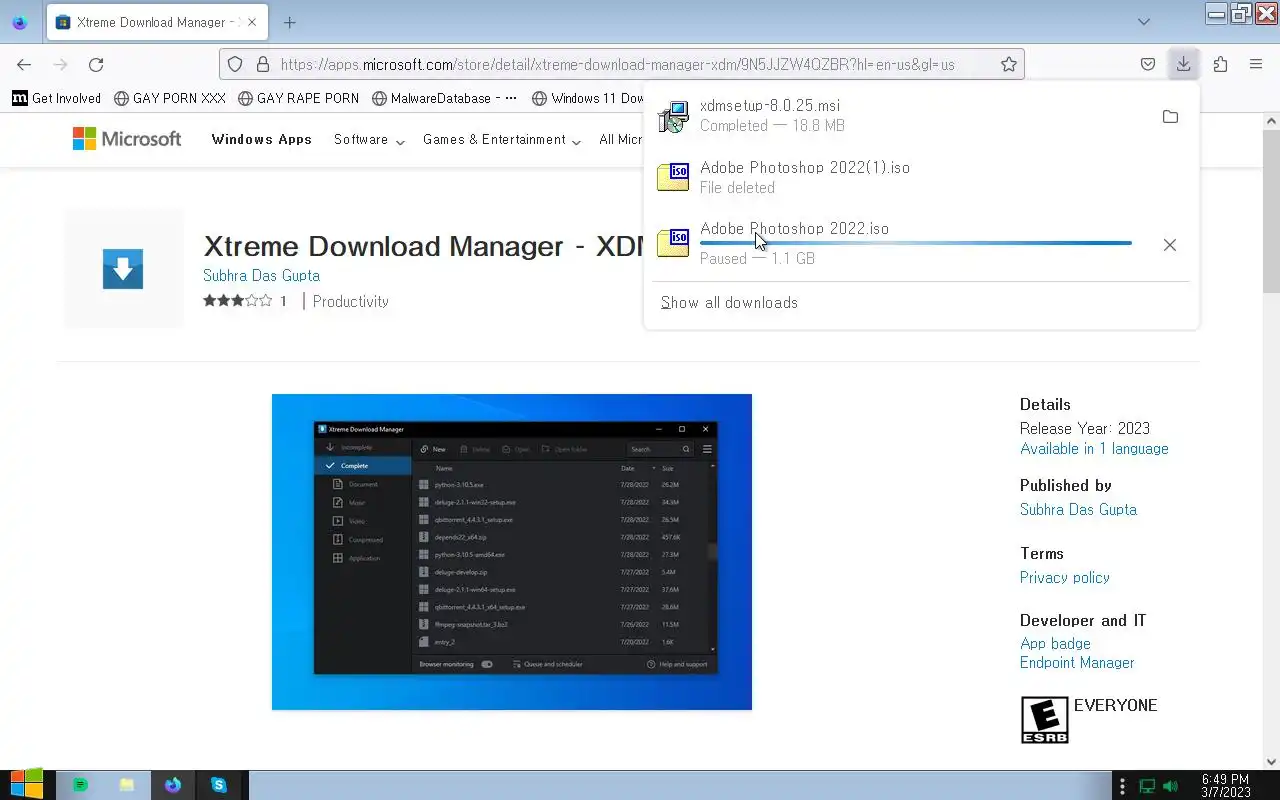Click Available in 1 language link
This screenshot has width=1280, height=800.
(x=1094, y=449)
